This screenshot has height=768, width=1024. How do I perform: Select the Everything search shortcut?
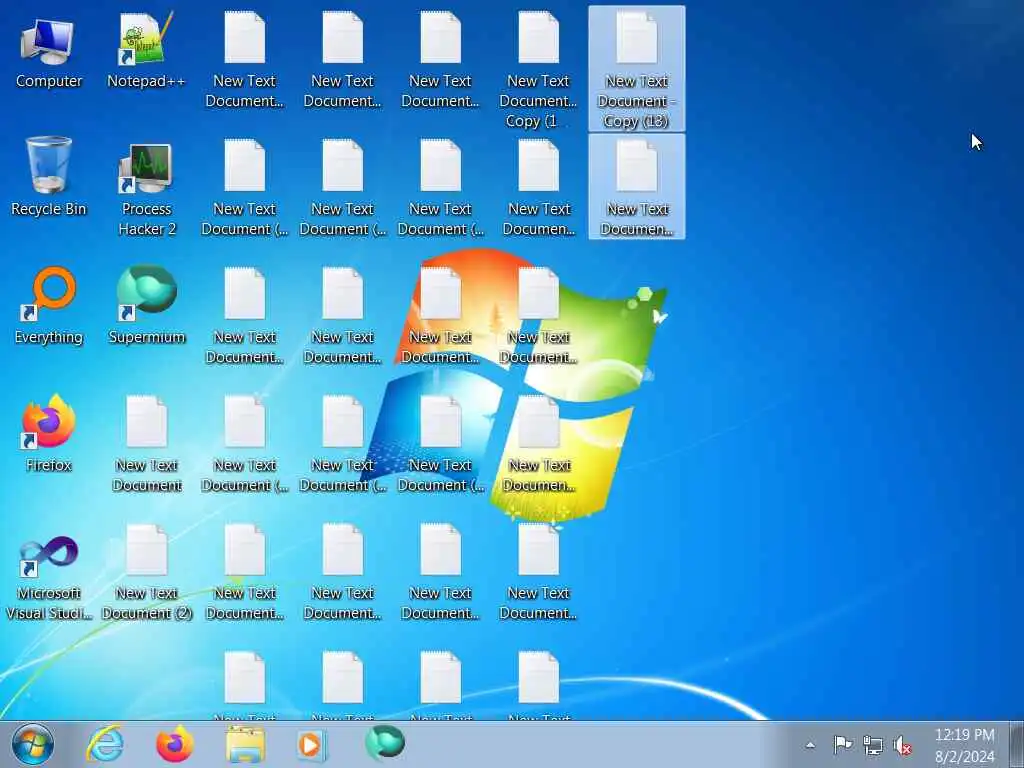click(x=49, y=305)
